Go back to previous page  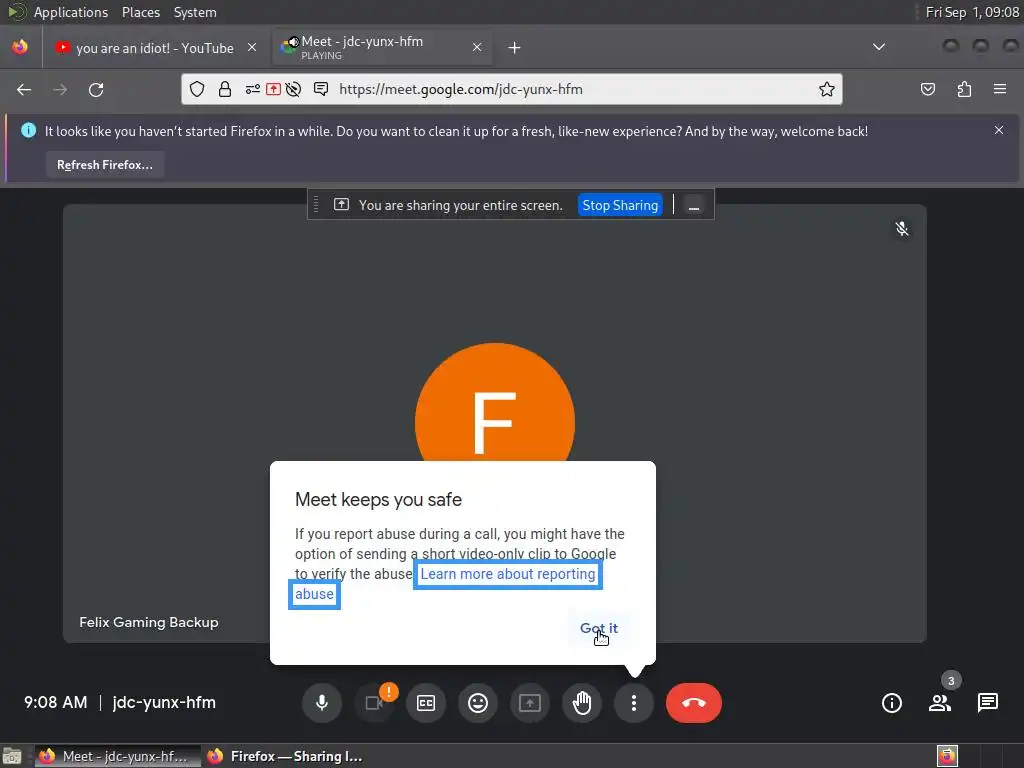[24, 89]
